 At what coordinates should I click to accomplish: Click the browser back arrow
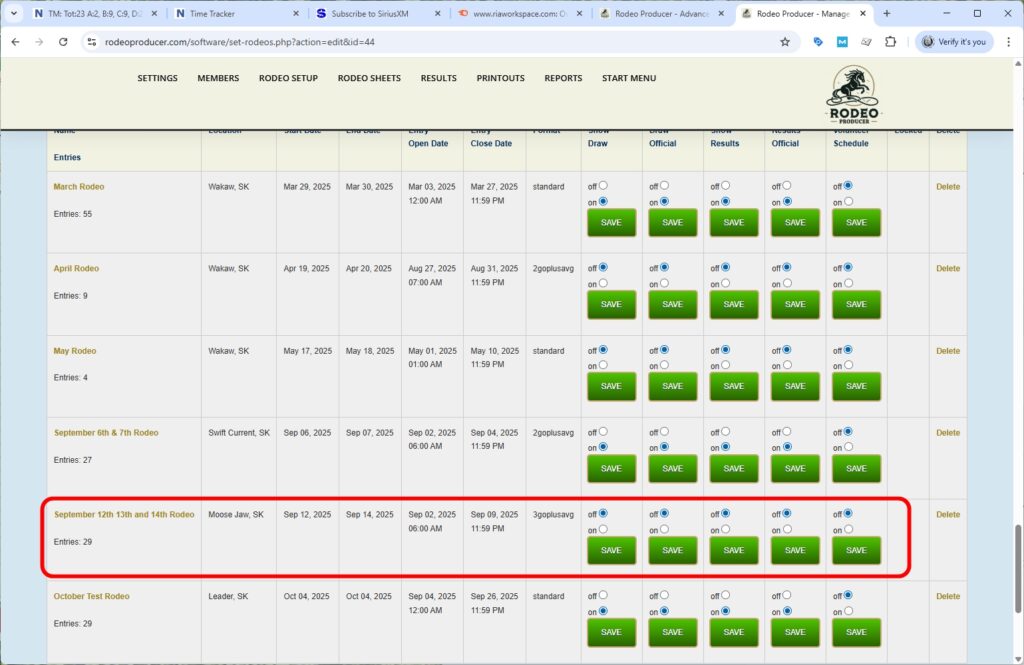tap(17, 42)
